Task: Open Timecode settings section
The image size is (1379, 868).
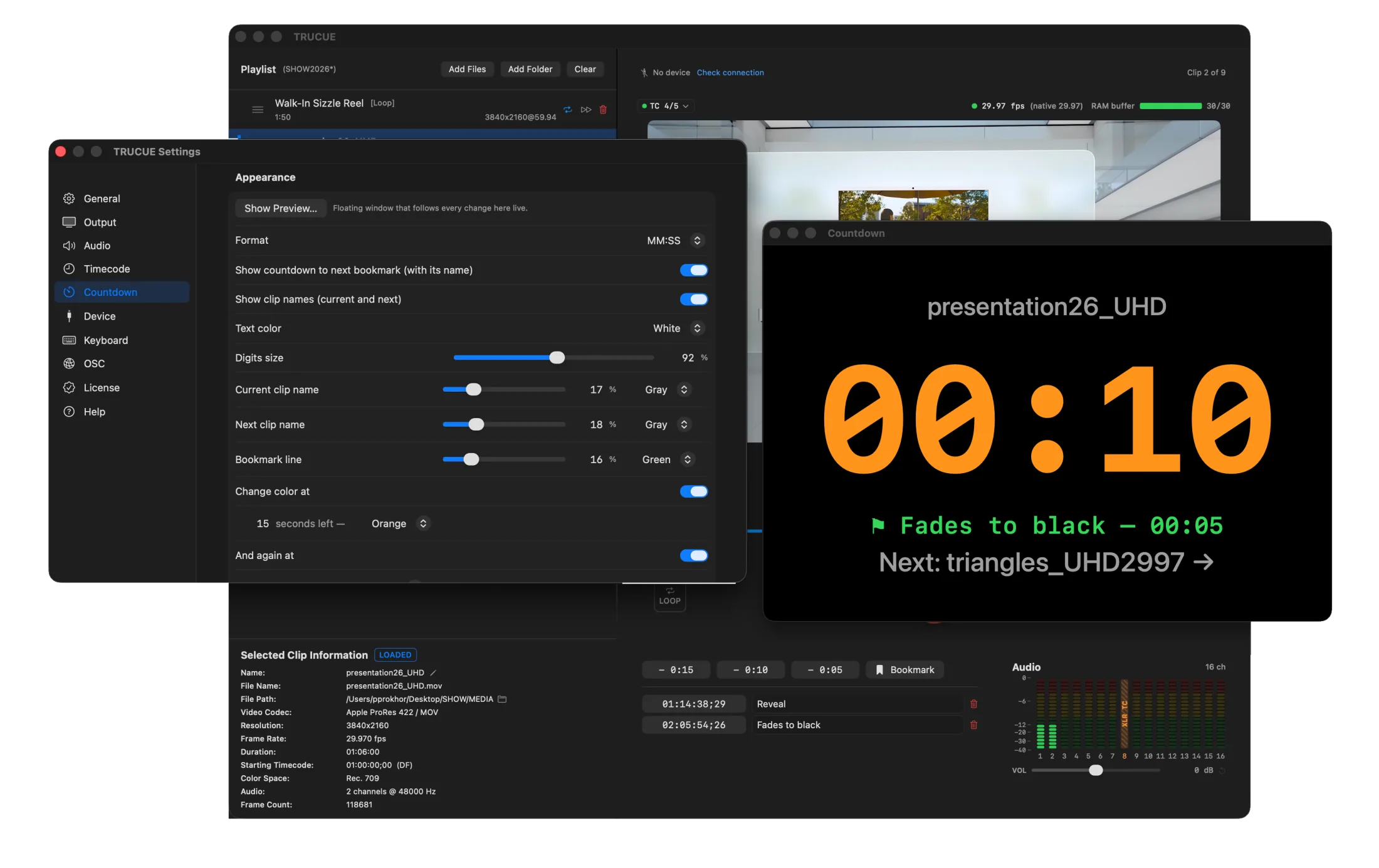Action: coord(122,269)
